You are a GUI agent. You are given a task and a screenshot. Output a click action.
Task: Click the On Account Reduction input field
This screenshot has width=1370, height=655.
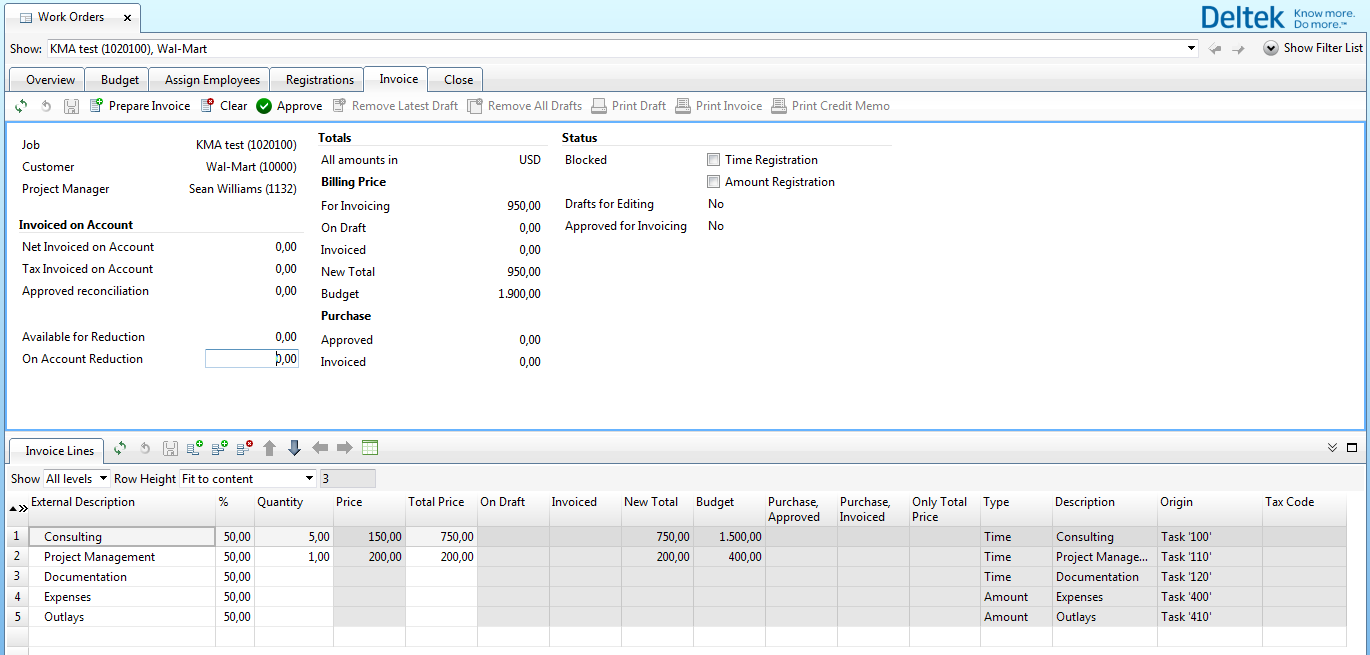click(x=251, y=359)
